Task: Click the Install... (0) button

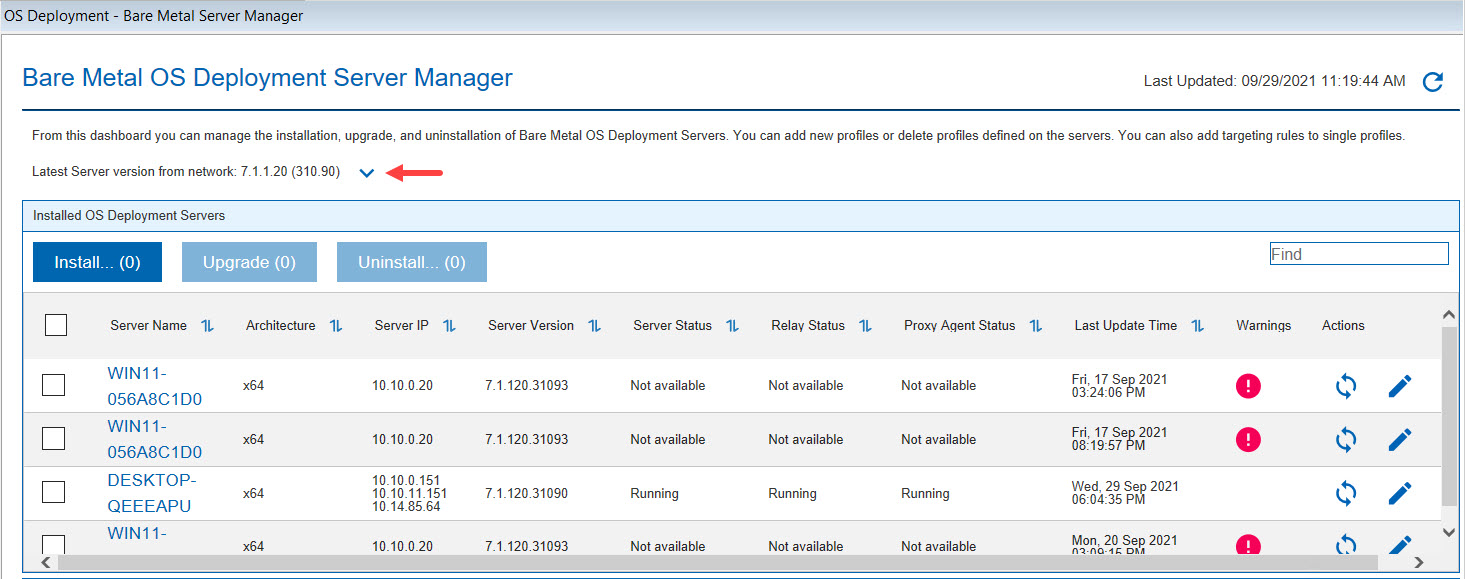Action: click(x=97, y=262)
